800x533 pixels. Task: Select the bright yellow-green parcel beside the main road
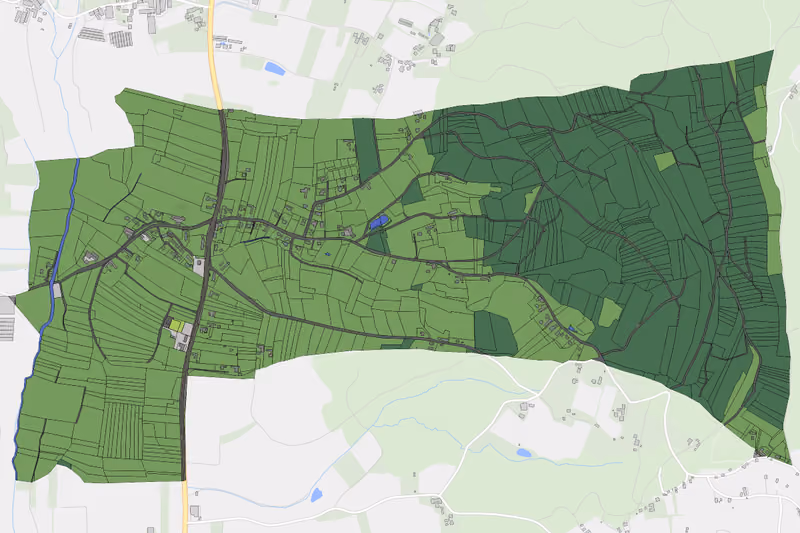point(176,325)
